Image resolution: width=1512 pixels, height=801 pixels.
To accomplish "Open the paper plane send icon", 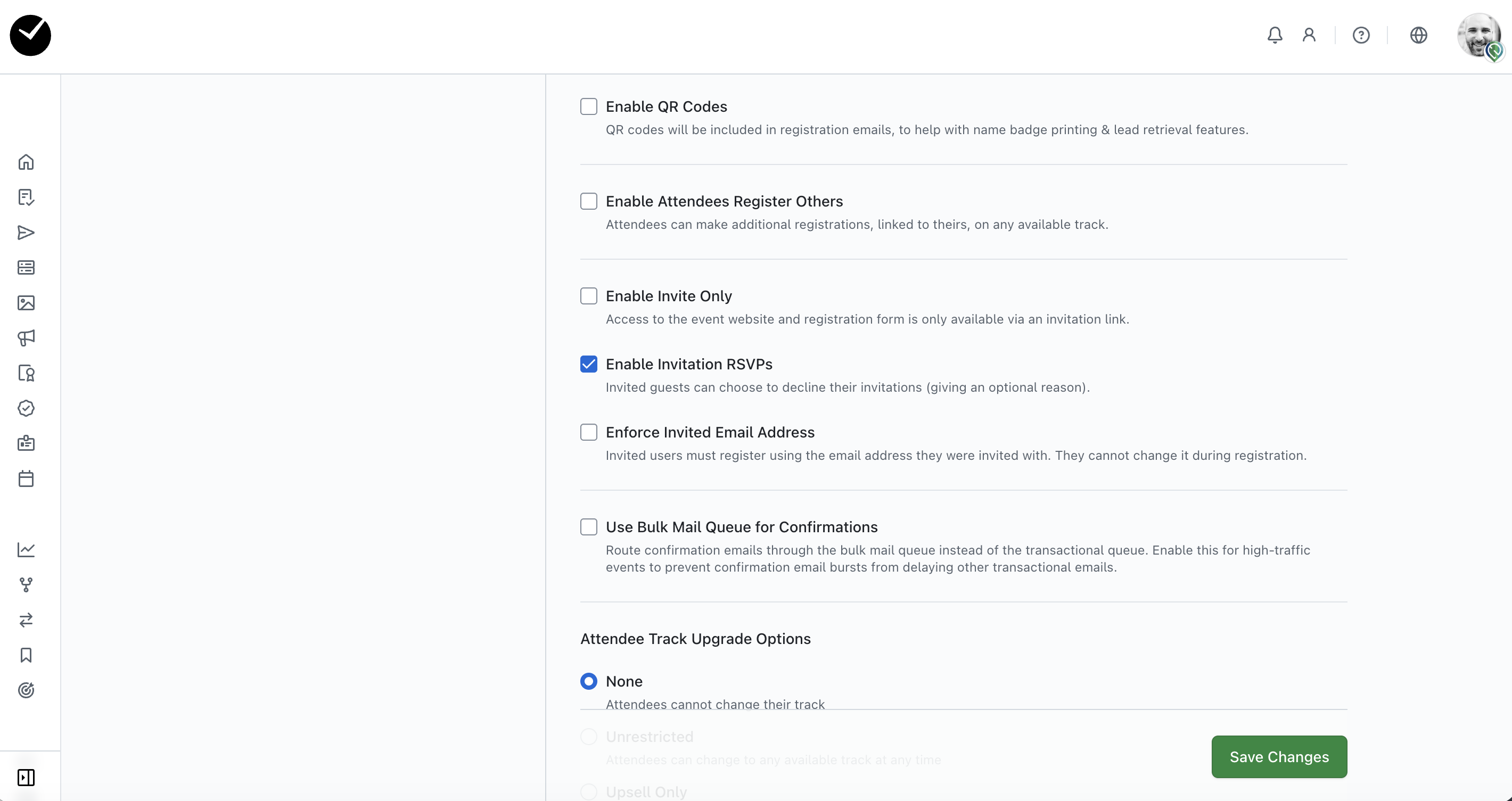I will click(26, 233).
